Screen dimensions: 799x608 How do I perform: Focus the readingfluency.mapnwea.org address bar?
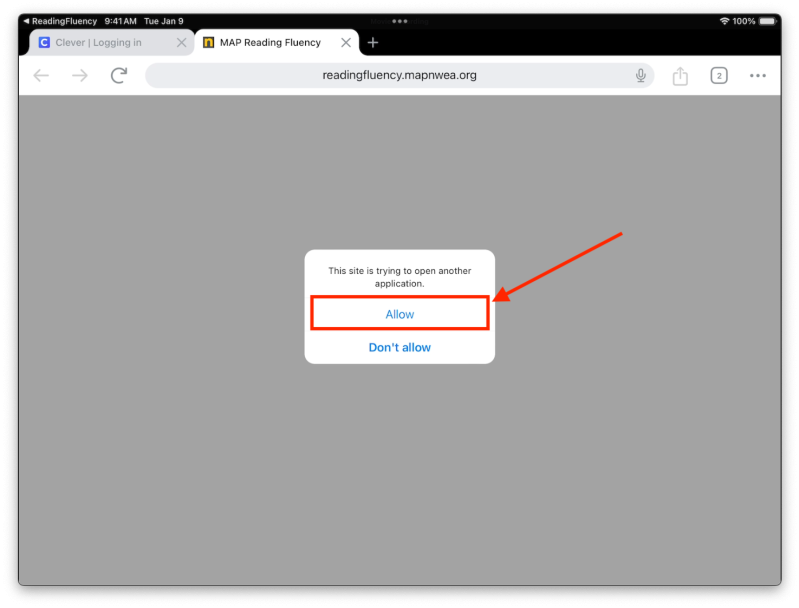tap(399, 76)
